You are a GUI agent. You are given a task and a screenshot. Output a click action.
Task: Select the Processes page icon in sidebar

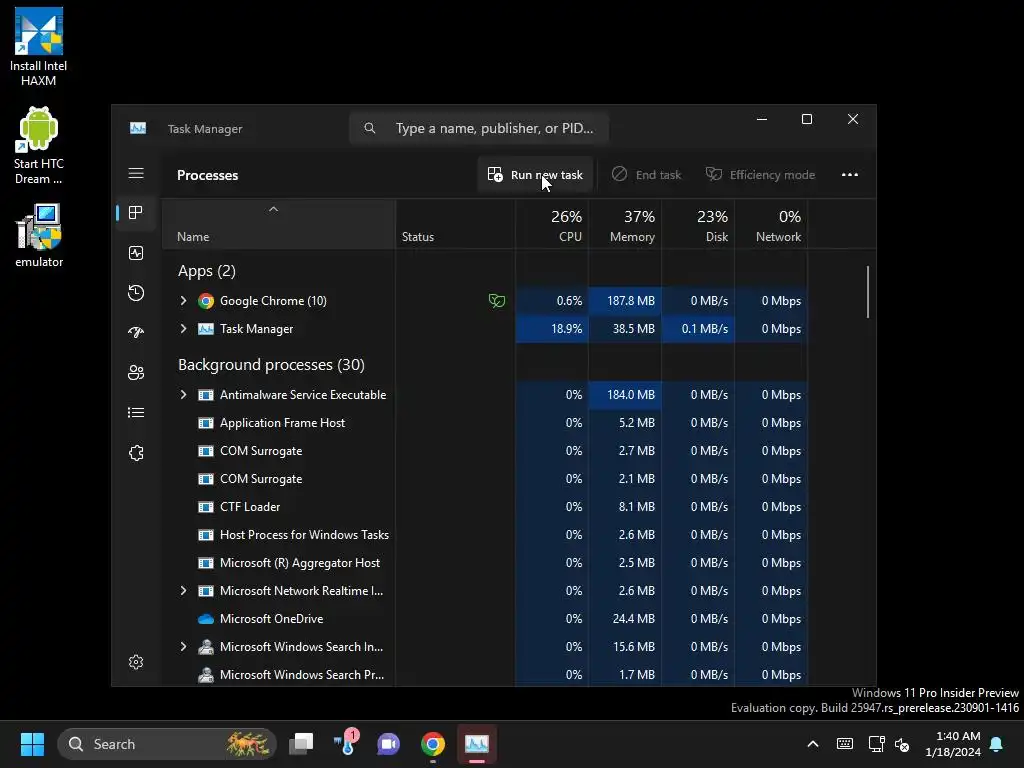pos(136,213)
